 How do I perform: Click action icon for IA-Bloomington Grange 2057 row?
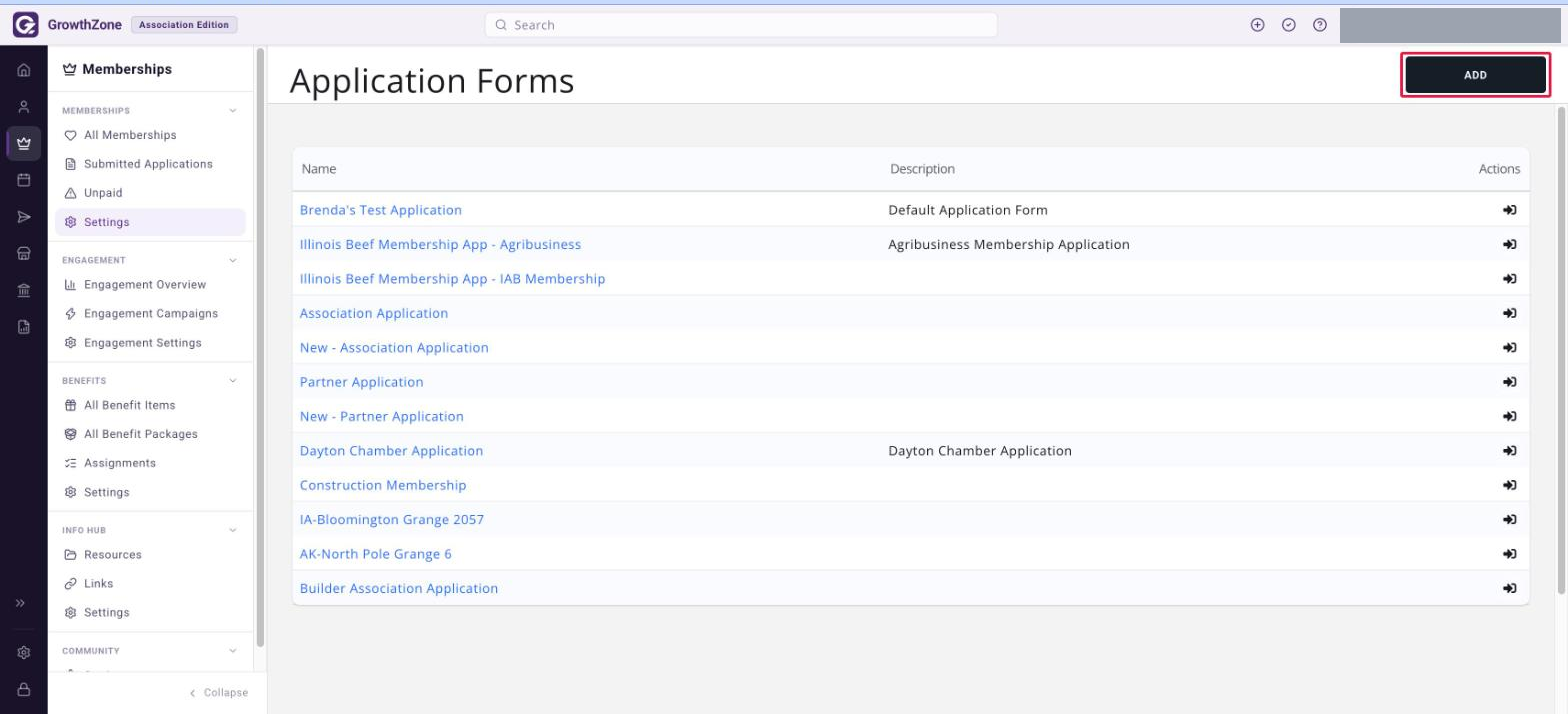coord(1510,520)
